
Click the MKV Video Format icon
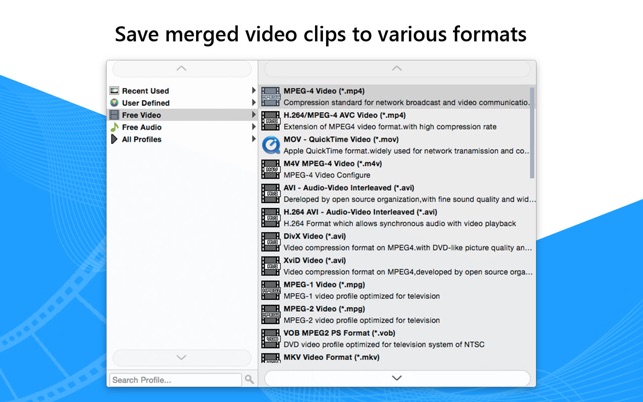(271, 358)
